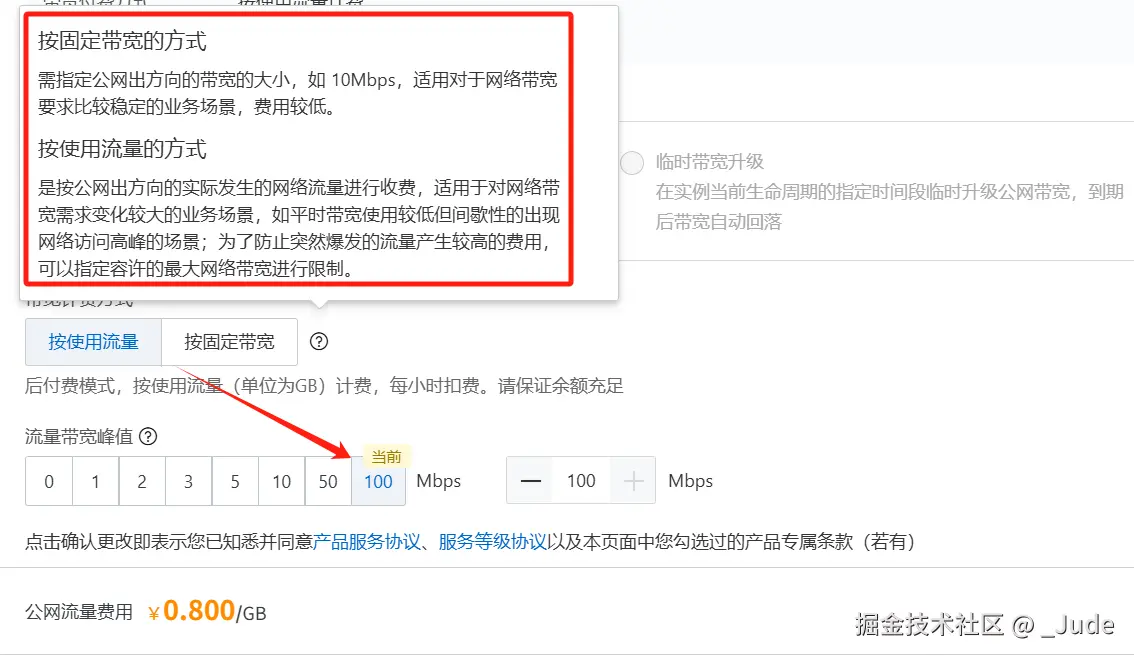
Task: Click help icon beside billing method buttons
Action: 319,341
